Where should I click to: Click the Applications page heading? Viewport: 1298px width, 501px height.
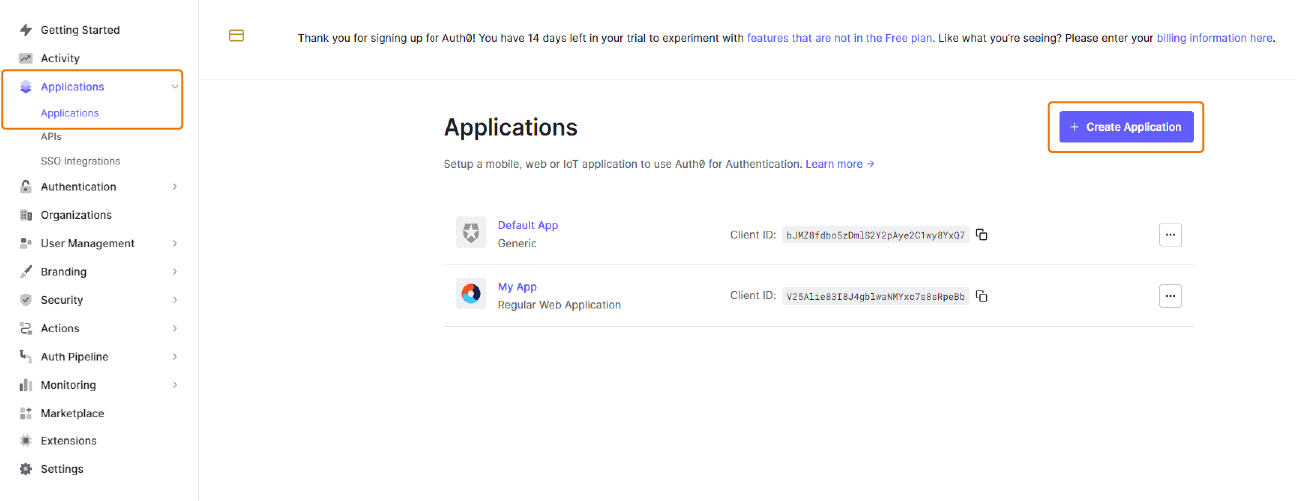tap(511, 127)
